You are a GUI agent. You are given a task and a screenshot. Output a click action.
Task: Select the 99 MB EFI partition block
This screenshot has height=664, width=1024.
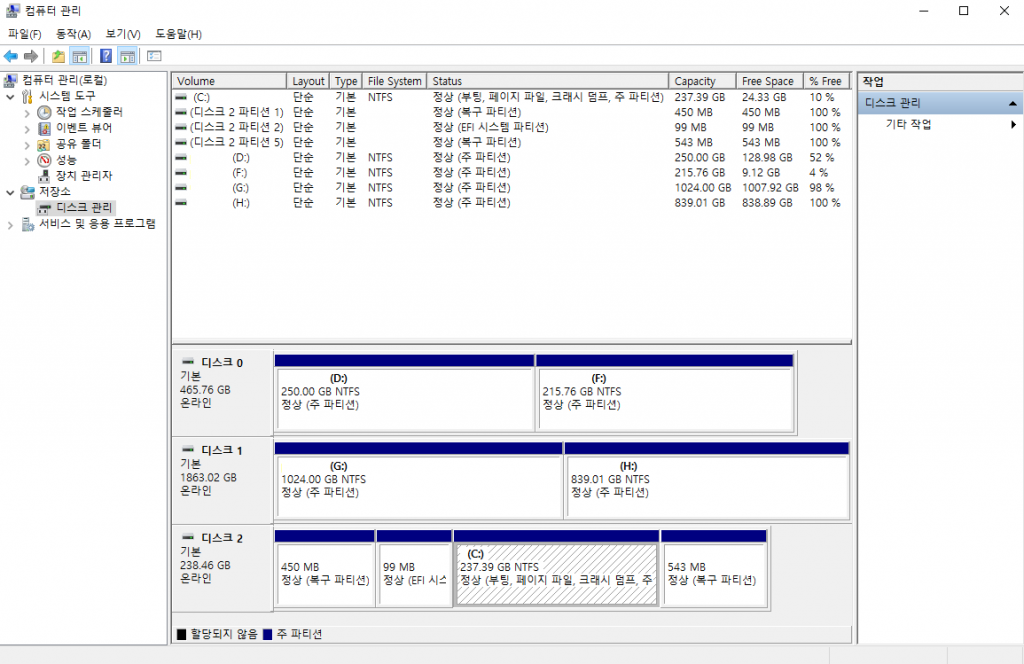[x=415, y=569]
